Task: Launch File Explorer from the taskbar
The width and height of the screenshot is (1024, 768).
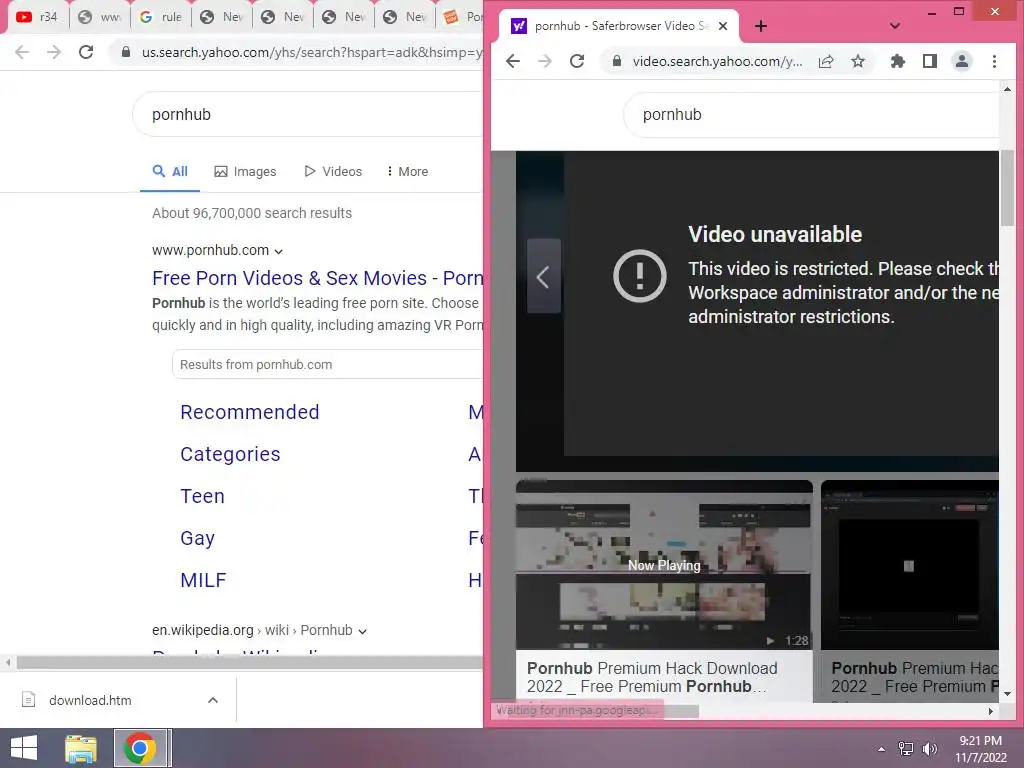Action: coord(81,748)
